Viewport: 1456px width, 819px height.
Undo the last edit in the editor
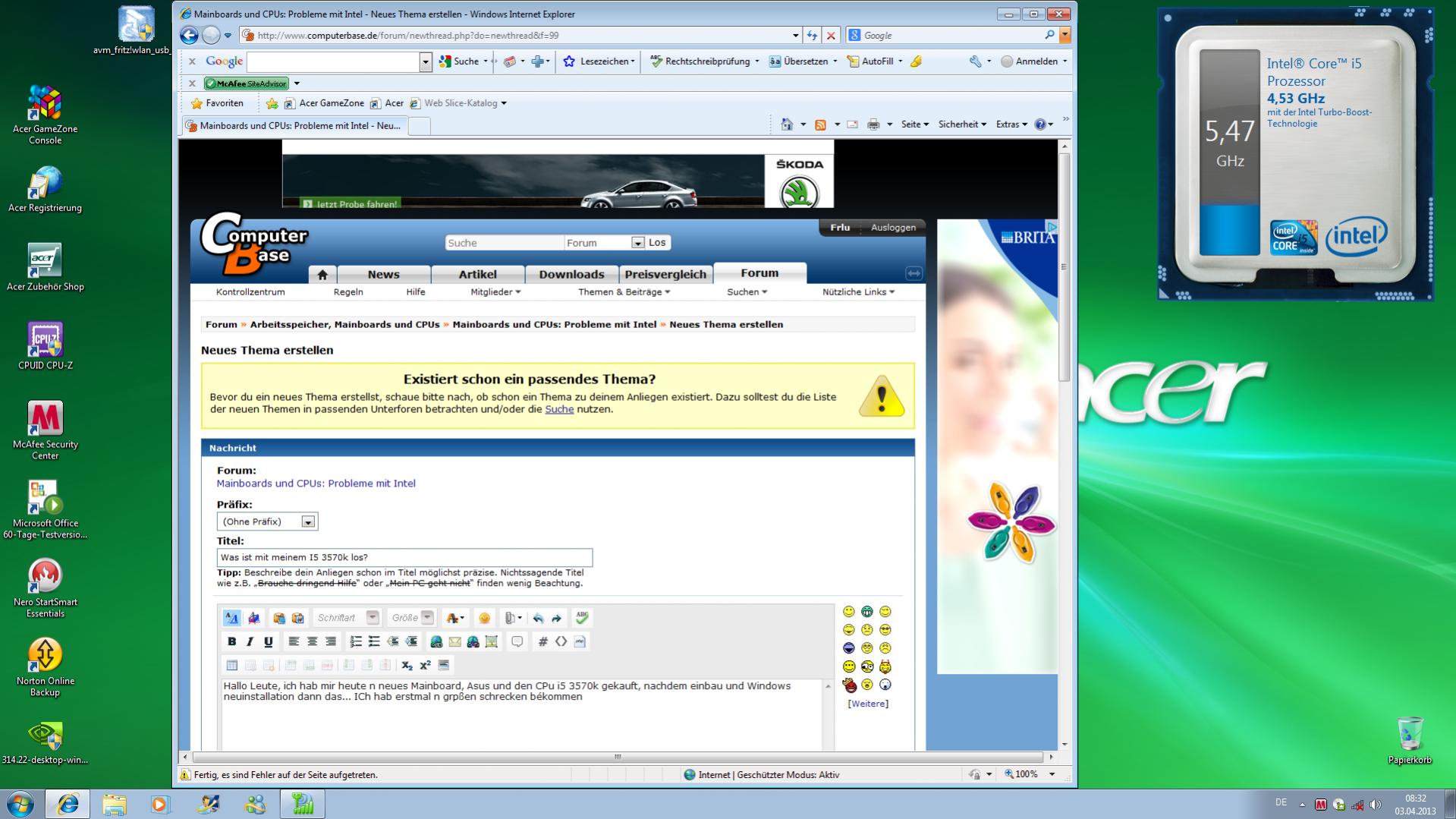click(x=538, y=618)
